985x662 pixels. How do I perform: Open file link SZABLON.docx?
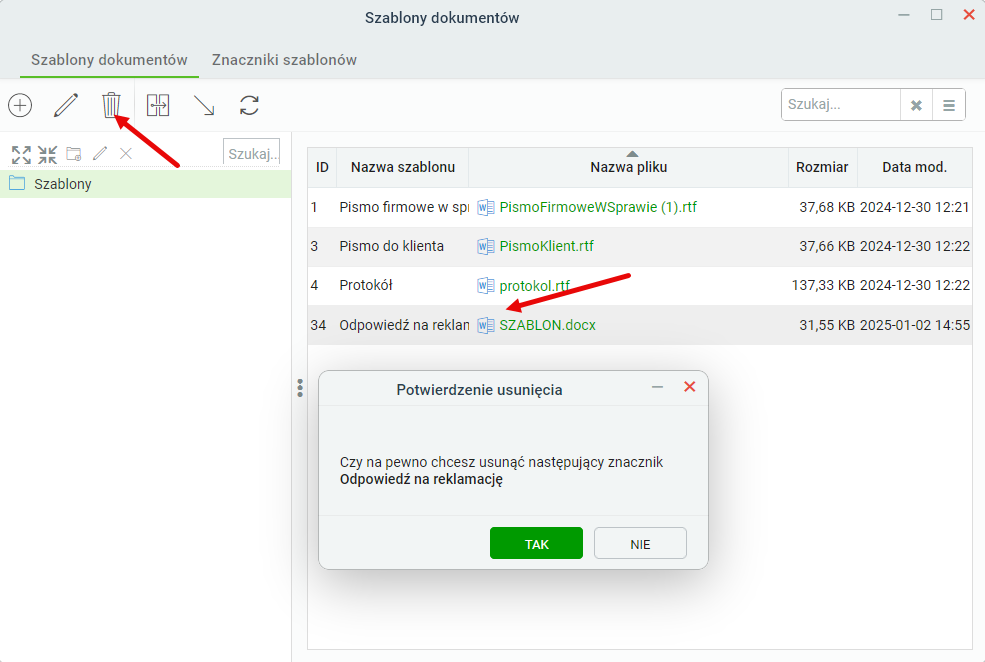click(x=547, y=325)
